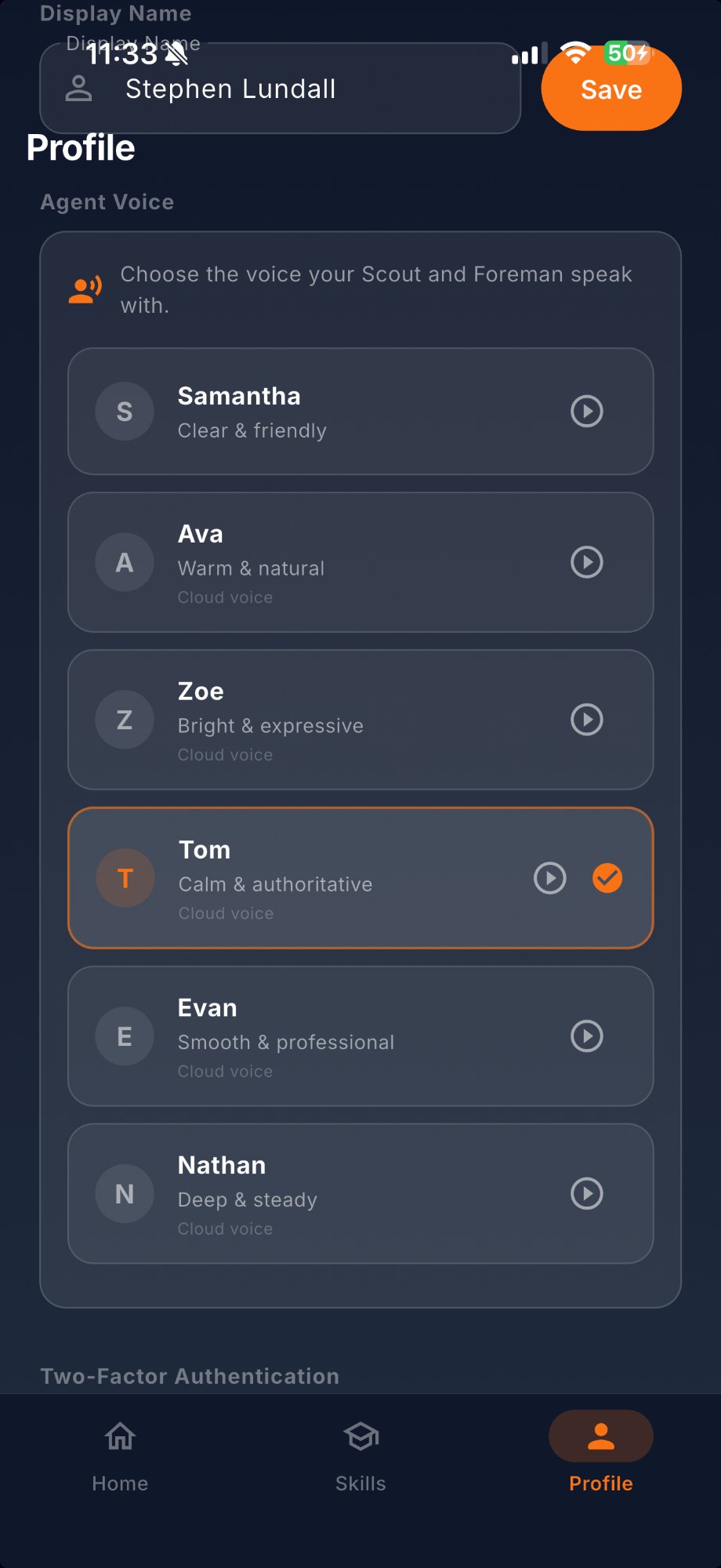Screen dimensions: 721x1568
Task: Click the person icon beside Stephen Lundall
Action: coord(78,88)
